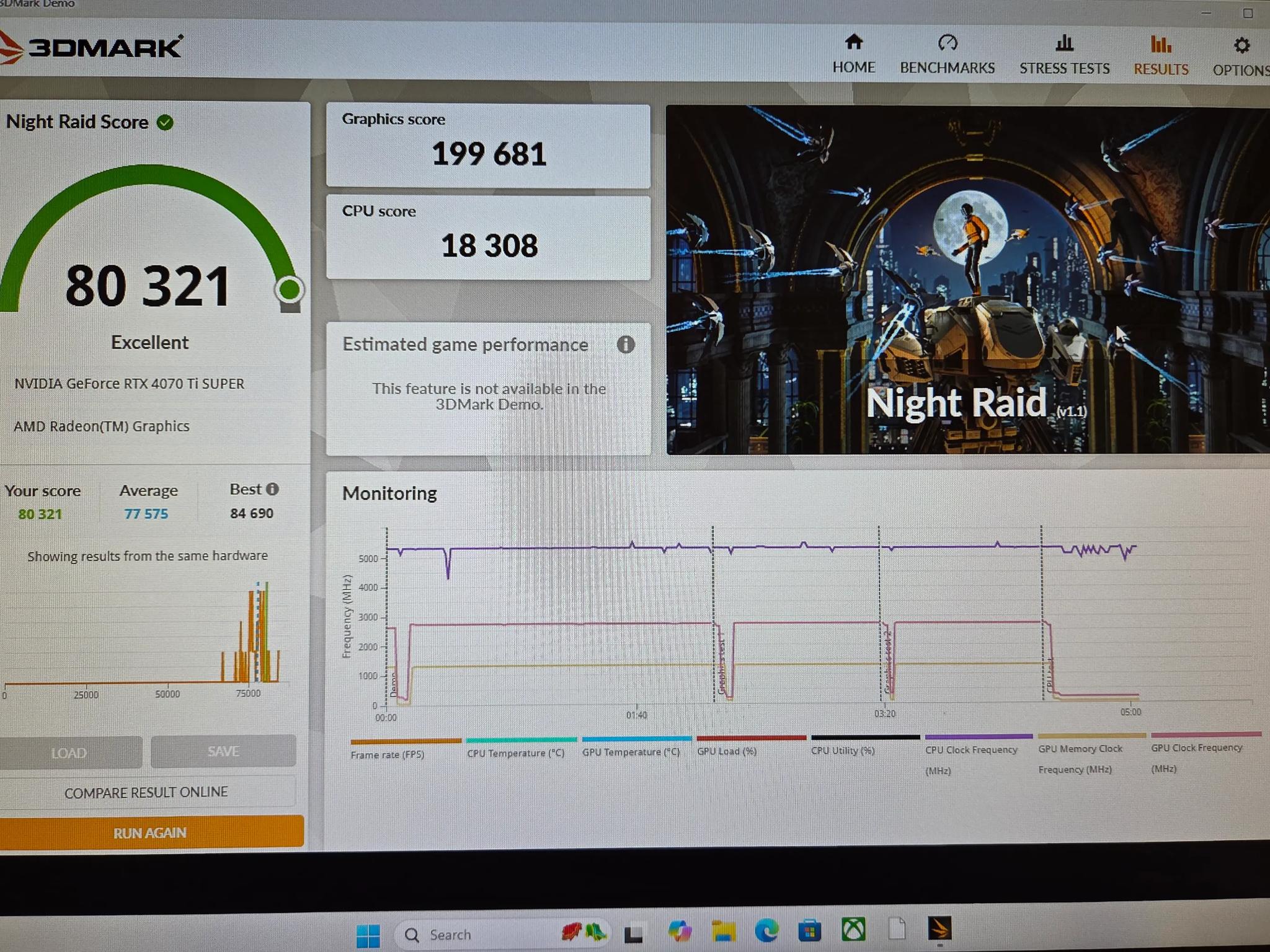
Task: Click the HOME house icon
Action: [x=854, y=42]
